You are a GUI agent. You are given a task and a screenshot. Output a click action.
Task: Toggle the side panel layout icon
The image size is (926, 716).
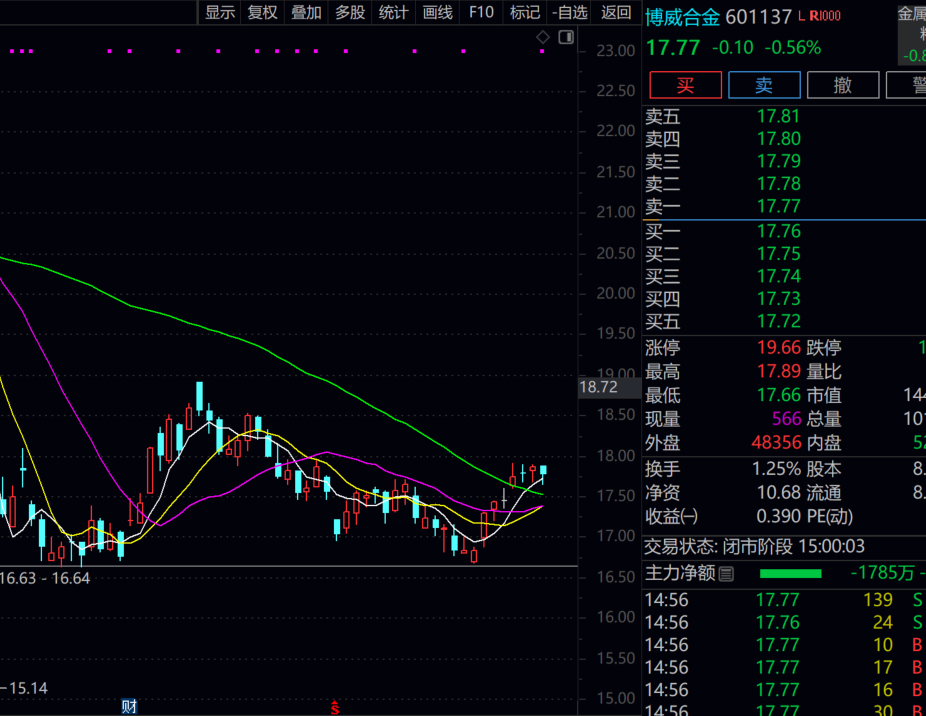coord(566,37)
